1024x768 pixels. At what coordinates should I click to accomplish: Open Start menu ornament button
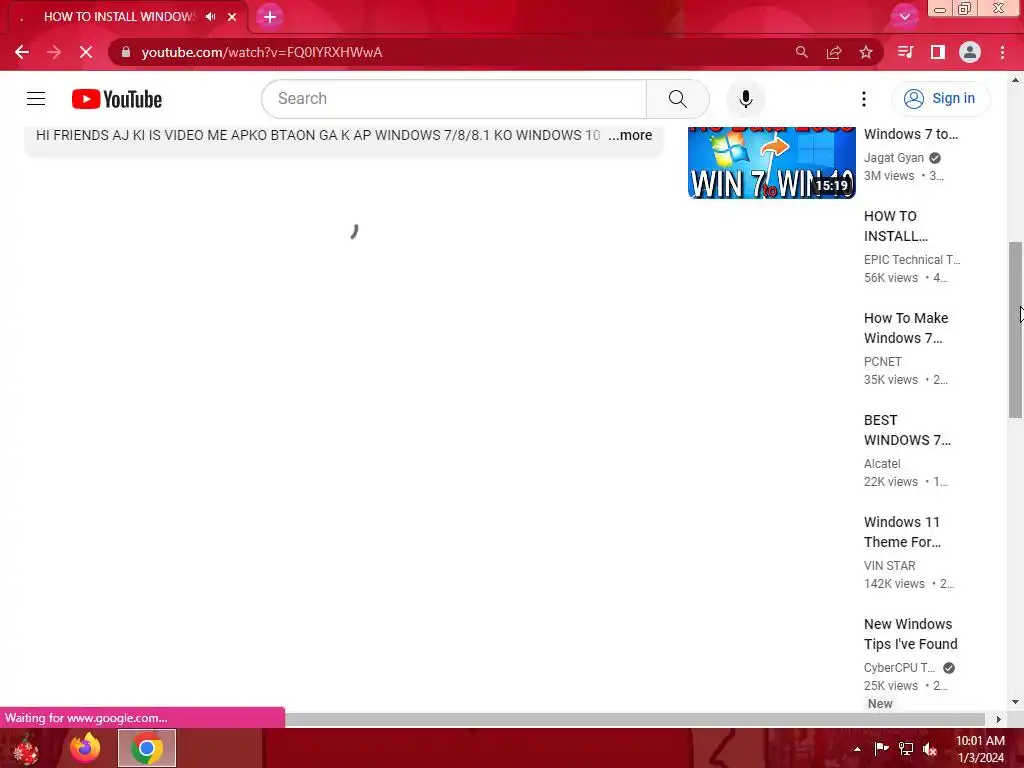pyautogui.click(x=27, y=748)
